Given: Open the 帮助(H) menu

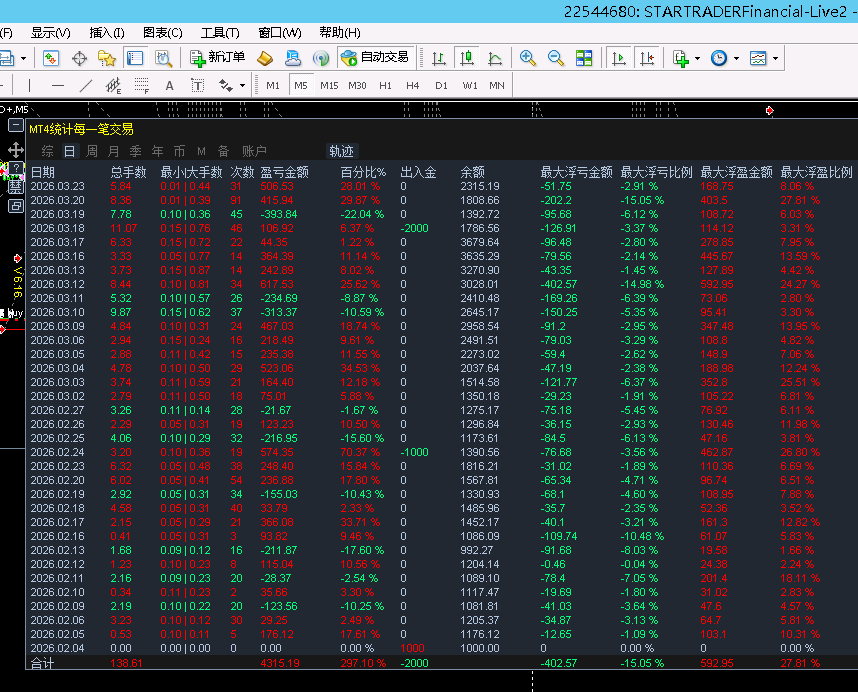Looking at the screenshot, I should pos(340,33).
